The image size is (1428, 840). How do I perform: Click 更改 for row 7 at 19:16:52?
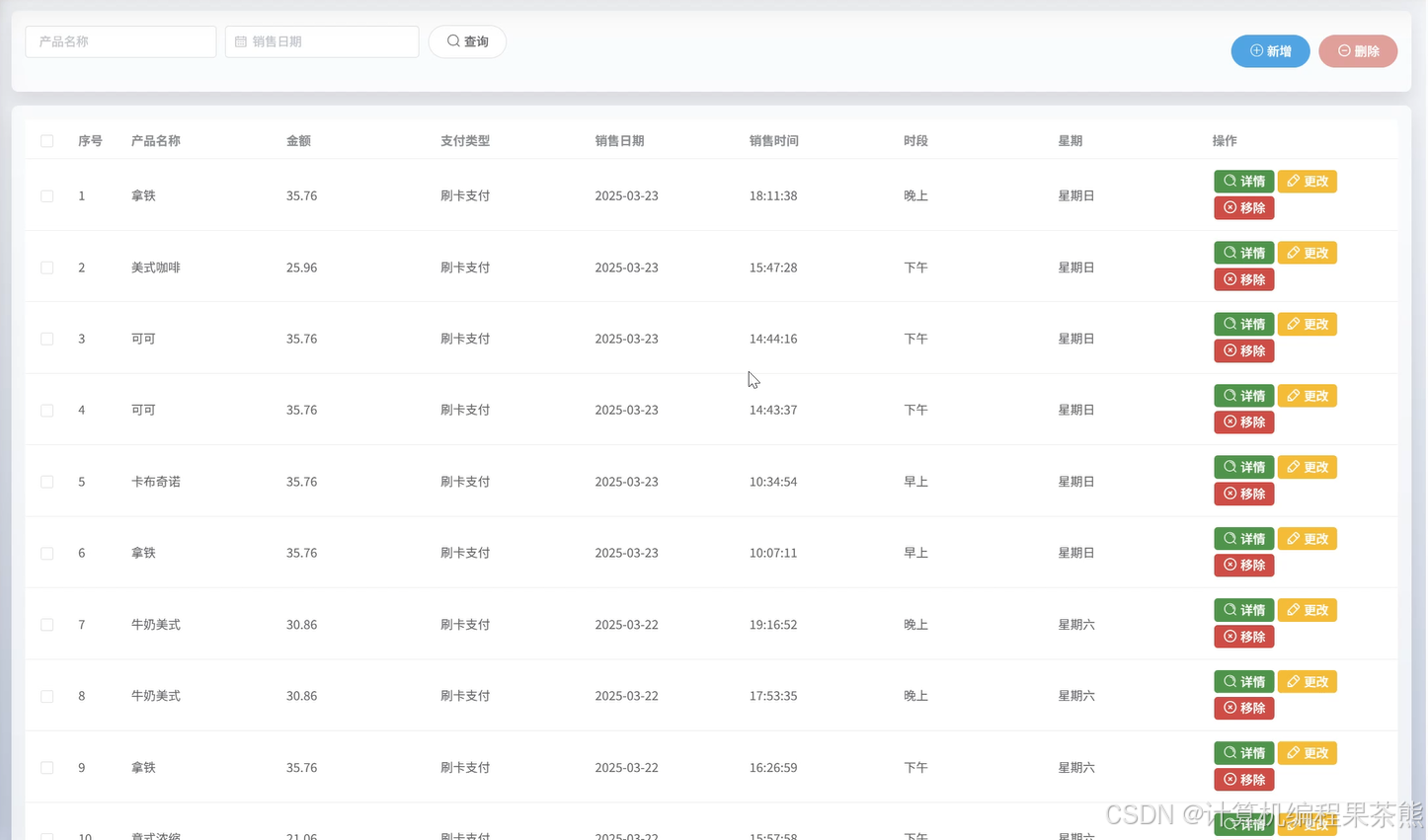pyautogui.click(x=1307, y=610)
